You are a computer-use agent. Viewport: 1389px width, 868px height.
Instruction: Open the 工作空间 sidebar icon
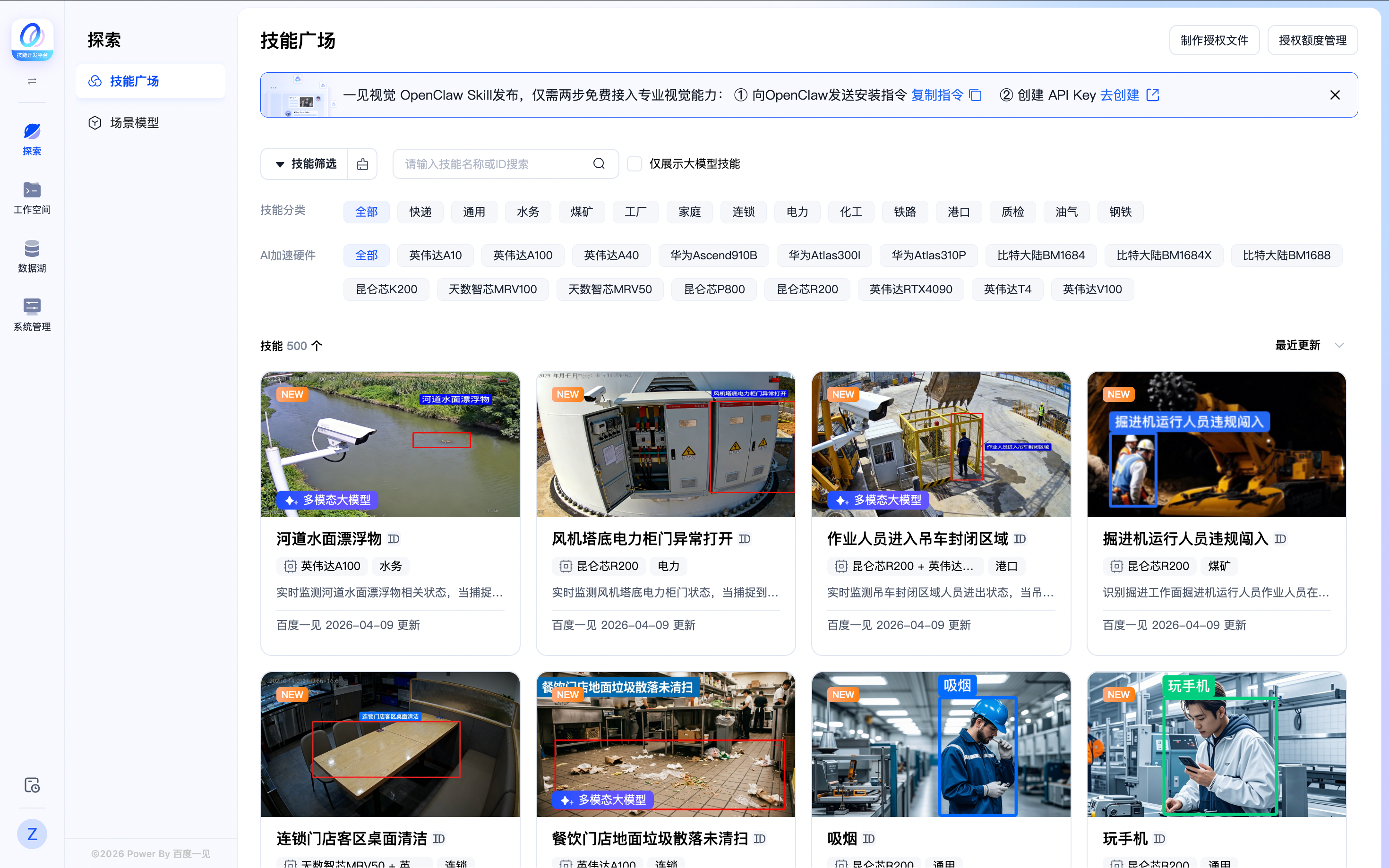tap(32, 197)
